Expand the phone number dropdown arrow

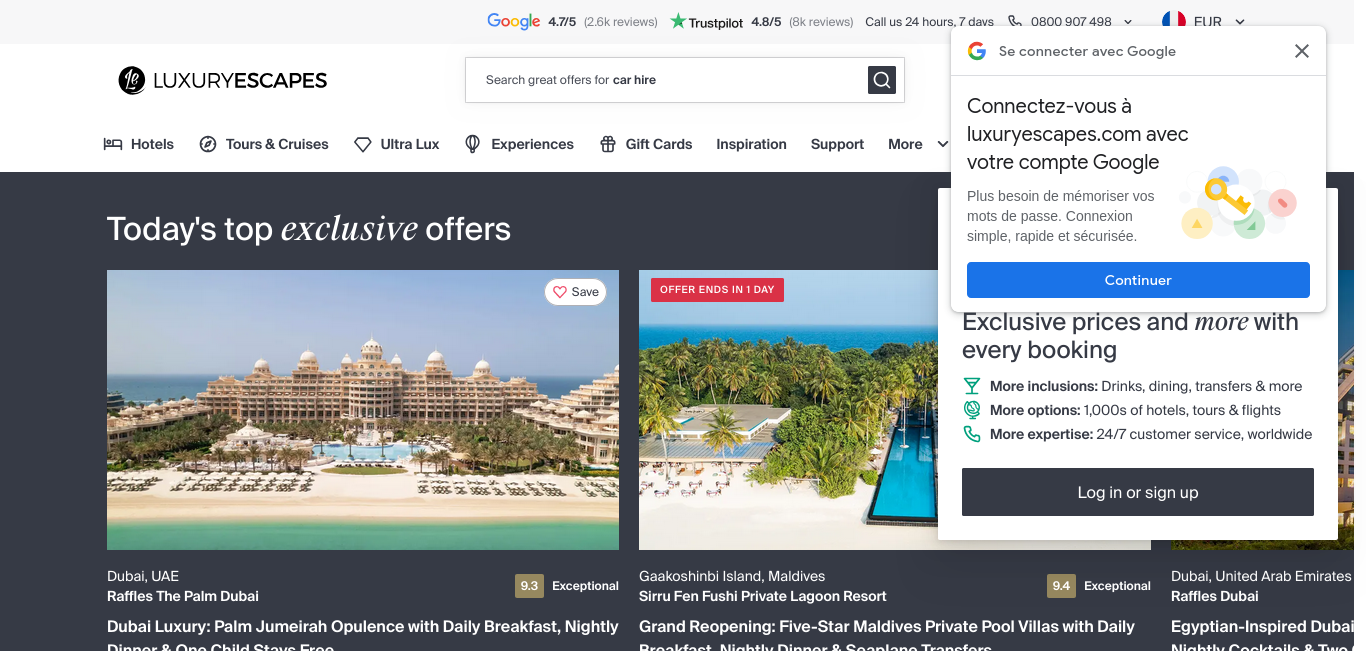click(x=1128, y=21)
